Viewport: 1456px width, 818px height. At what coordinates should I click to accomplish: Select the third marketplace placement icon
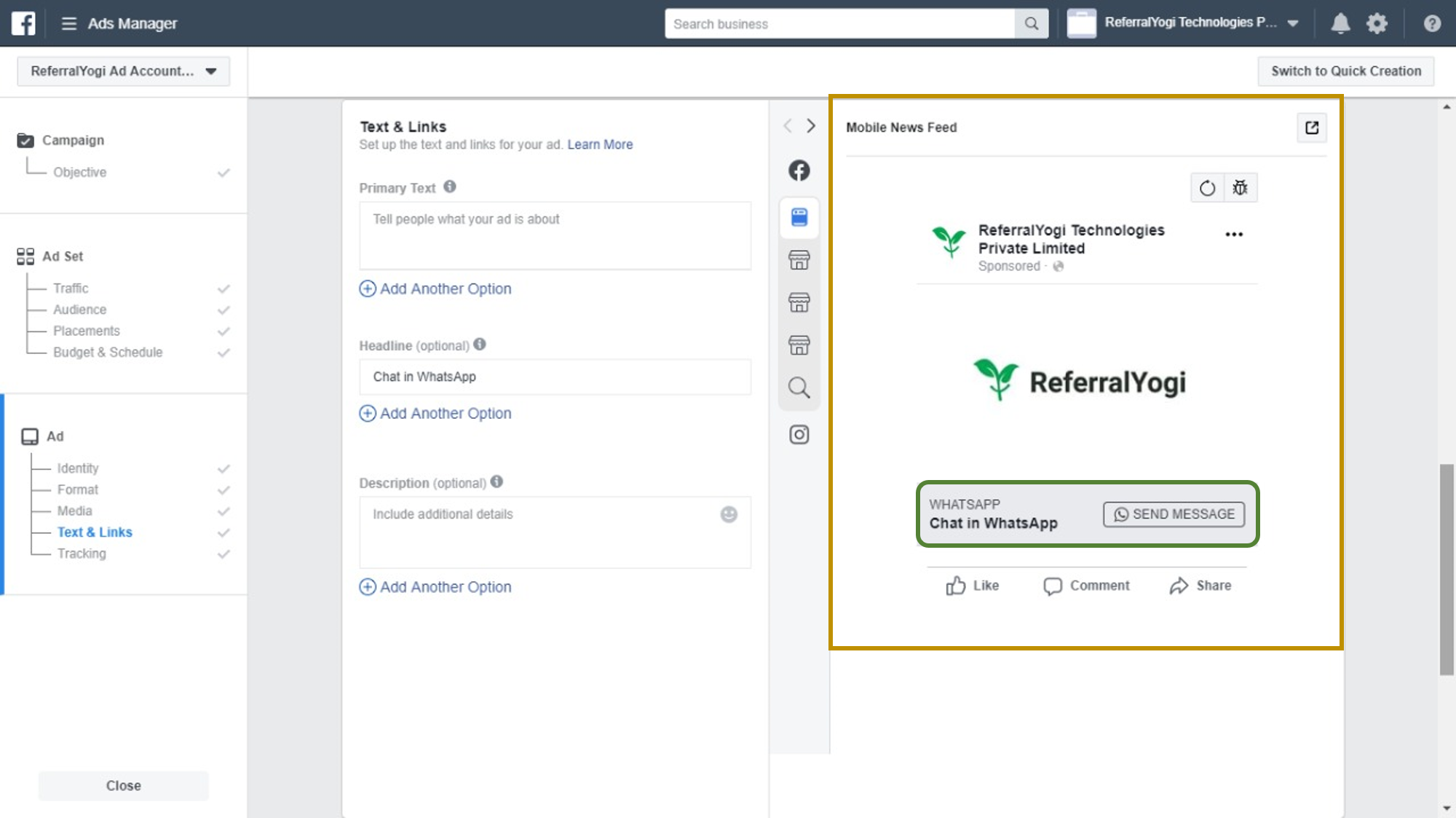coord(799,345)
